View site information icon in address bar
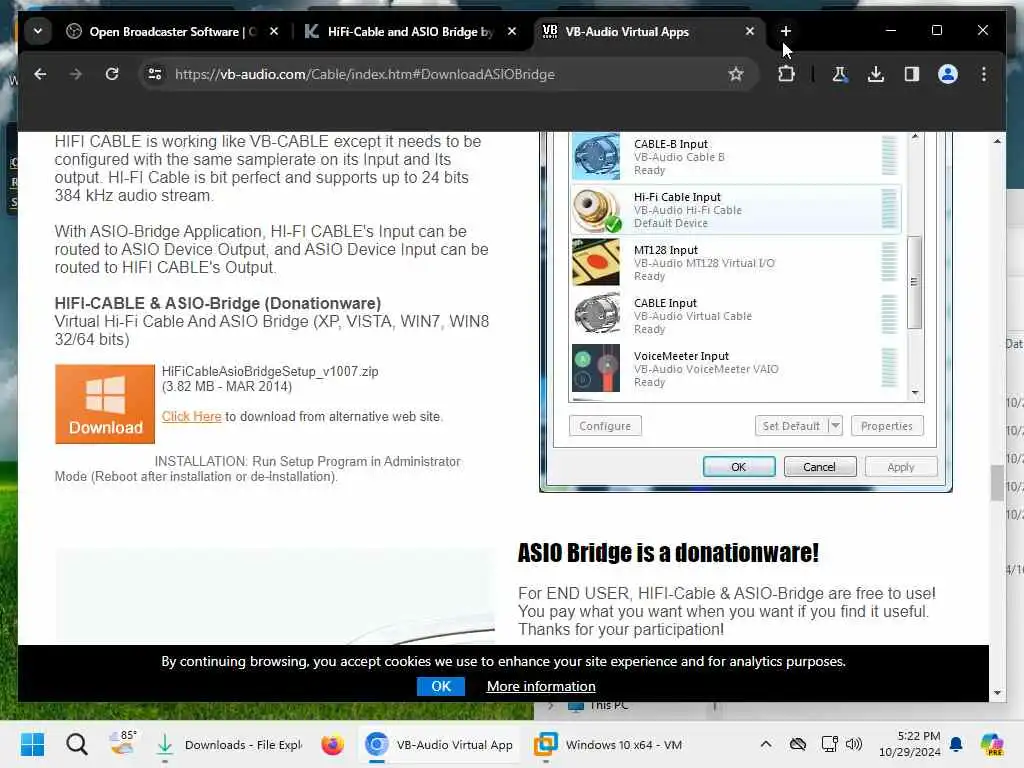 pos(155,74)
